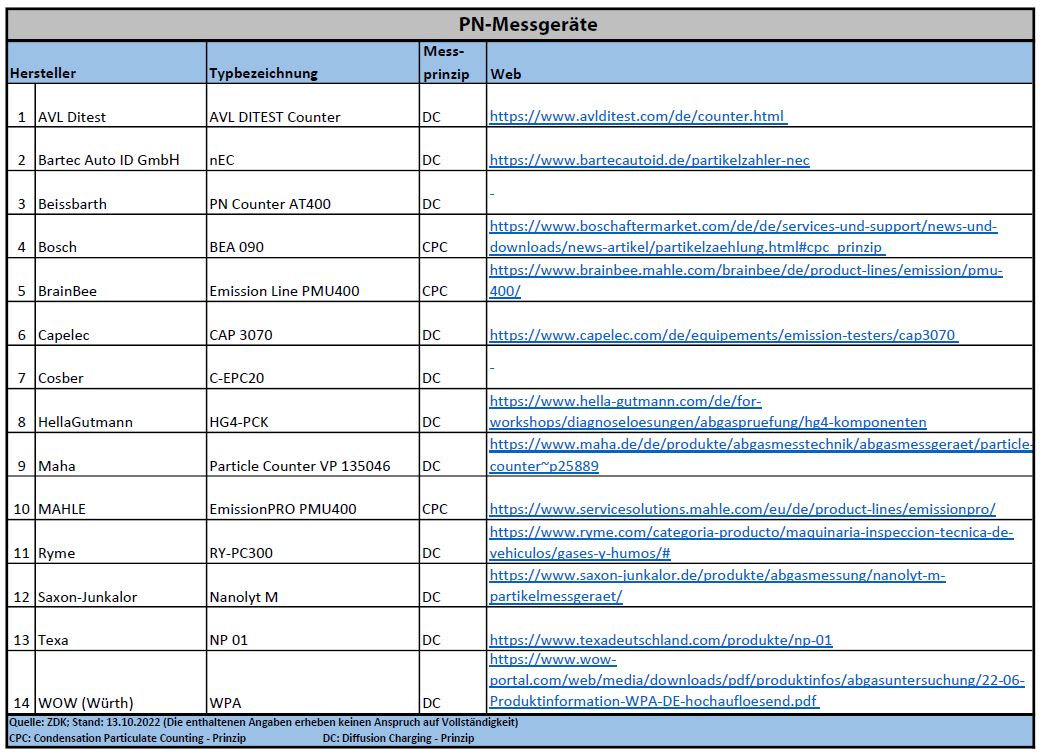Follow the Bosch aftermarket partikelzaehlung link
The width and height of the screenshot is (1044, 754).
[743, 236]
